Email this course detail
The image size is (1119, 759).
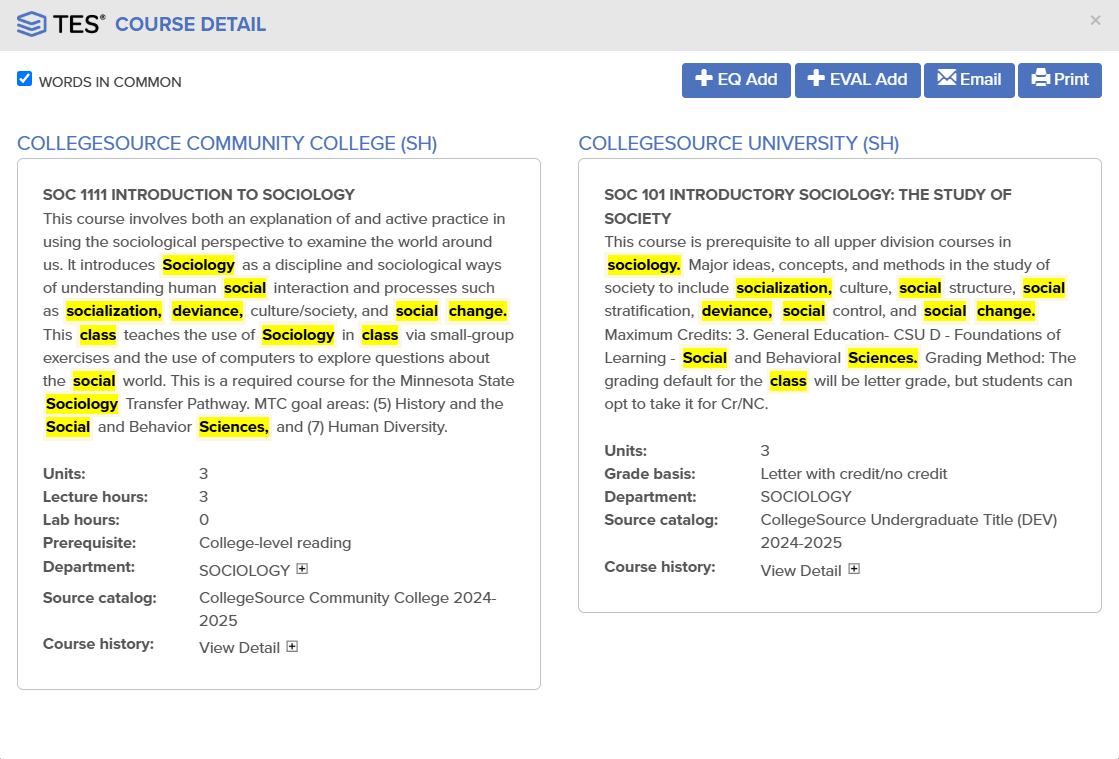coord(968,80)
